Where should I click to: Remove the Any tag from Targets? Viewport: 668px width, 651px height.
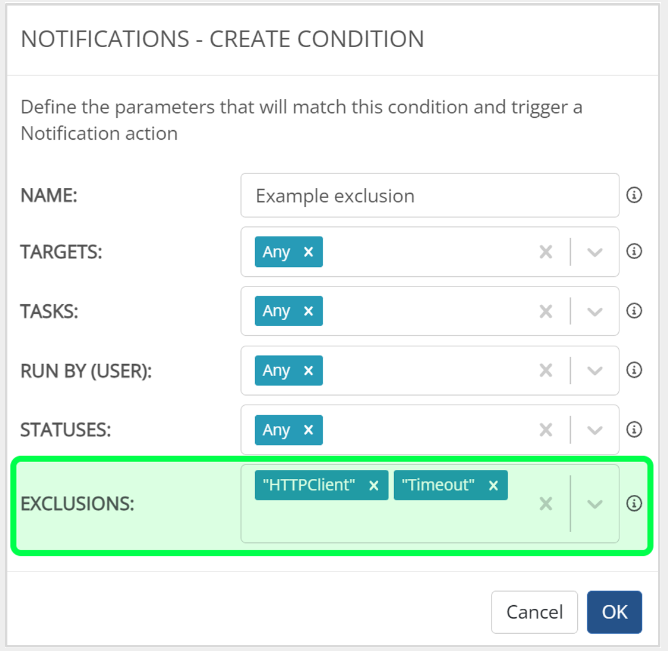tap(308, 252)
